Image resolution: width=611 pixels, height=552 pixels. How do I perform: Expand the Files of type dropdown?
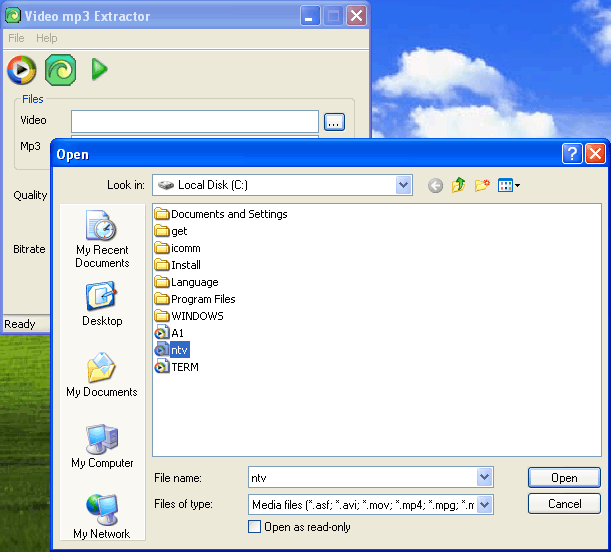484,505
